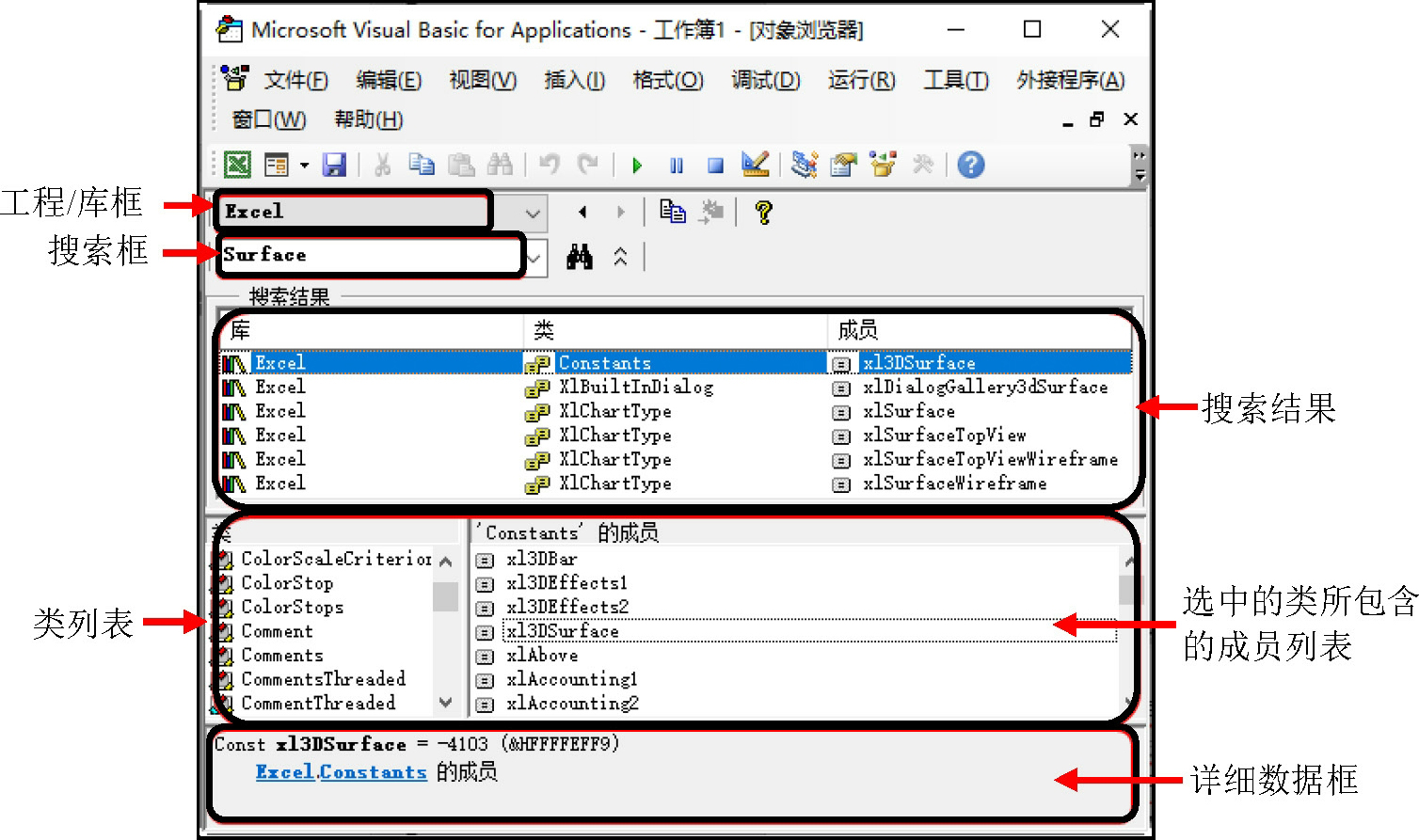Click the blue Help question mark icon
Image resolution: width=1419 pixels, height=840 pixels.
970,166
